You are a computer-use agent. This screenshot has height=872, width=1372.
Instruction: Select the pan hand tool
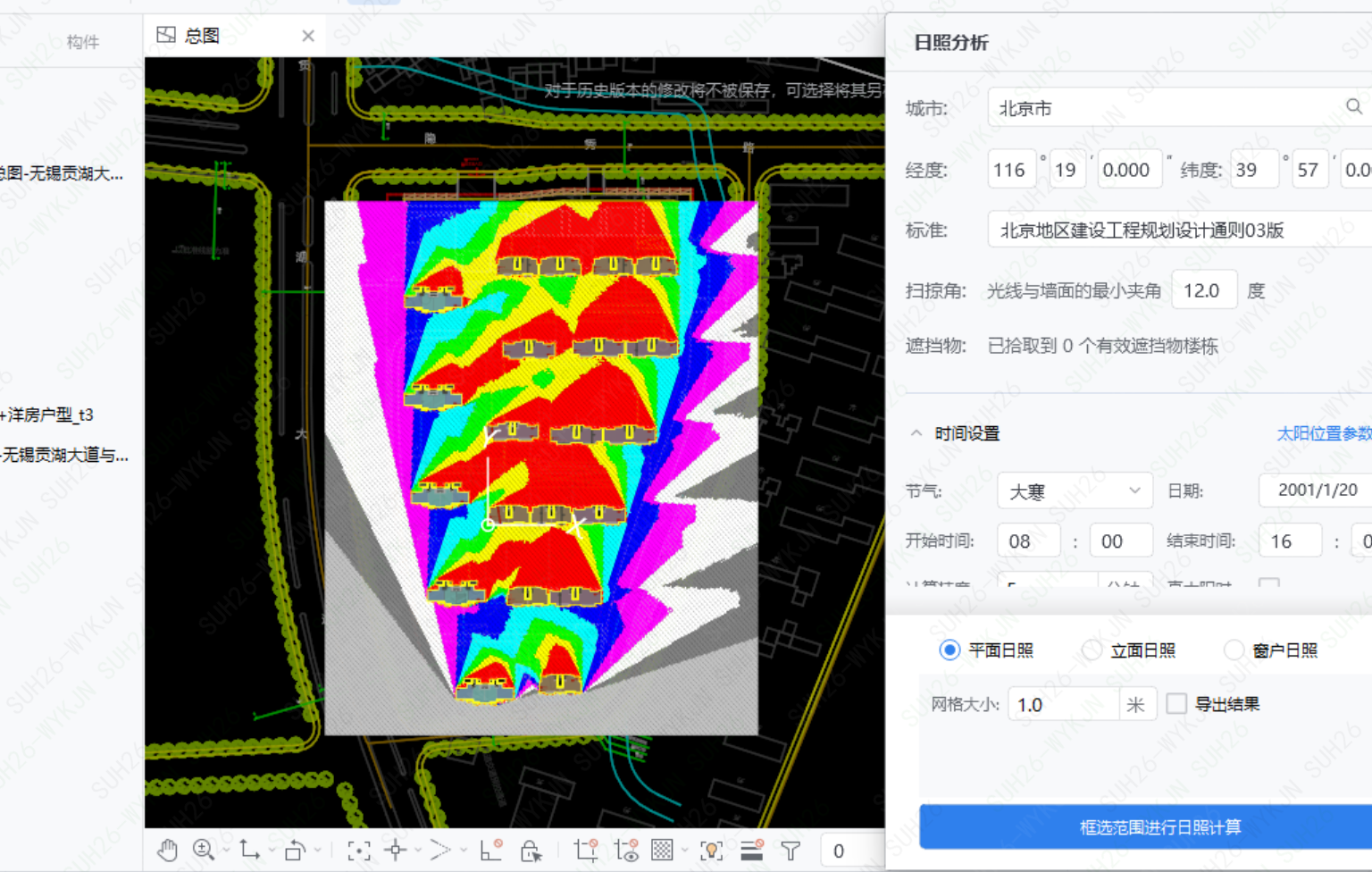(167, 851)
